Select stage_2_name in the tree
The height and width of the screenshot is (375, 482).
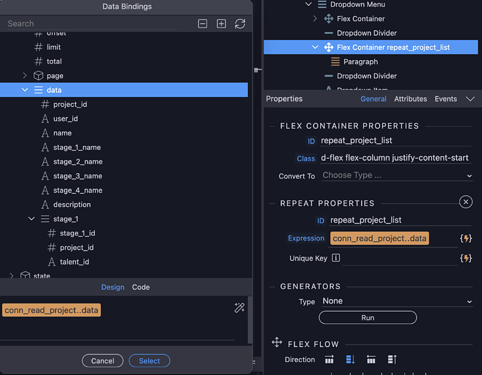tap(78, 162)
